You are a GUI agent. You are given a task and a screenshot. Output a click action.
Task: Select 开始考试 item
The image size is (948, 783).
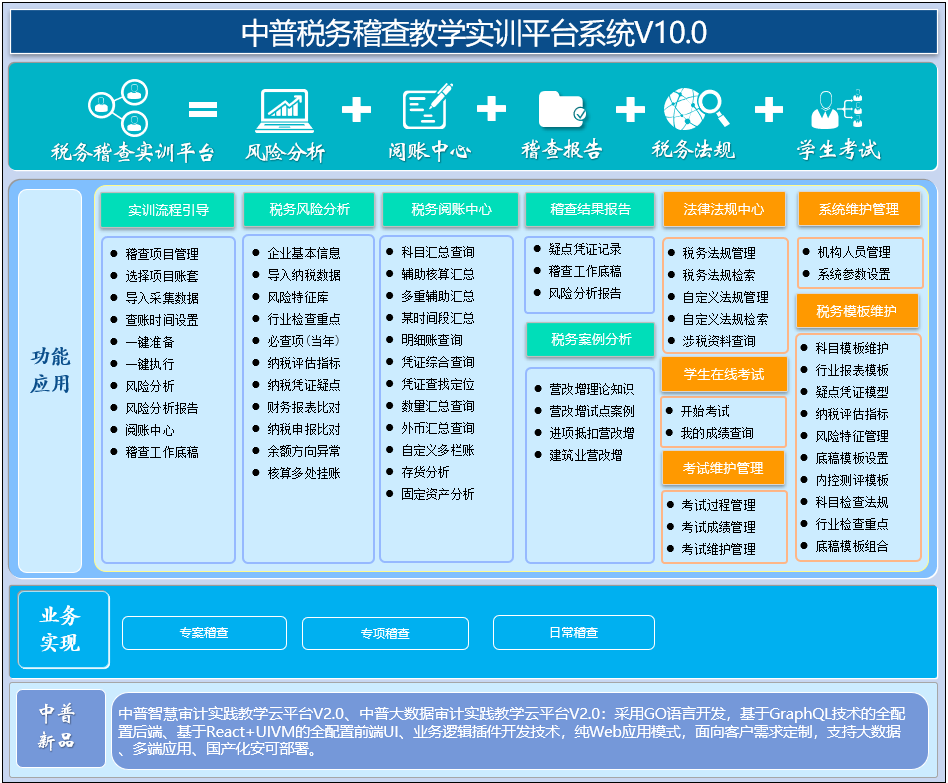[705, 411]
